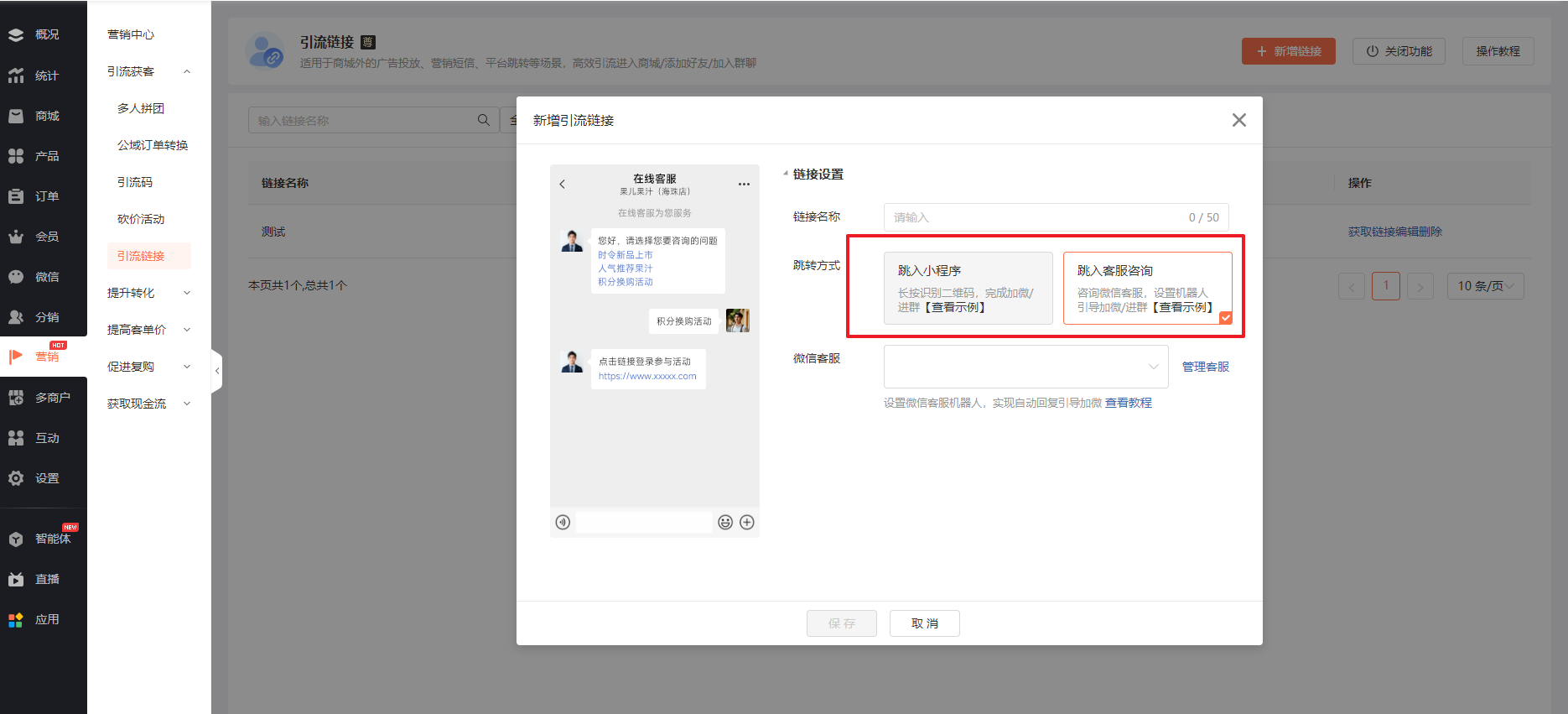Image resolution: width=1568 pixels, height=714 pixels.
Task: Collapse the secondary menu panel handle
Action: point(217,370)
